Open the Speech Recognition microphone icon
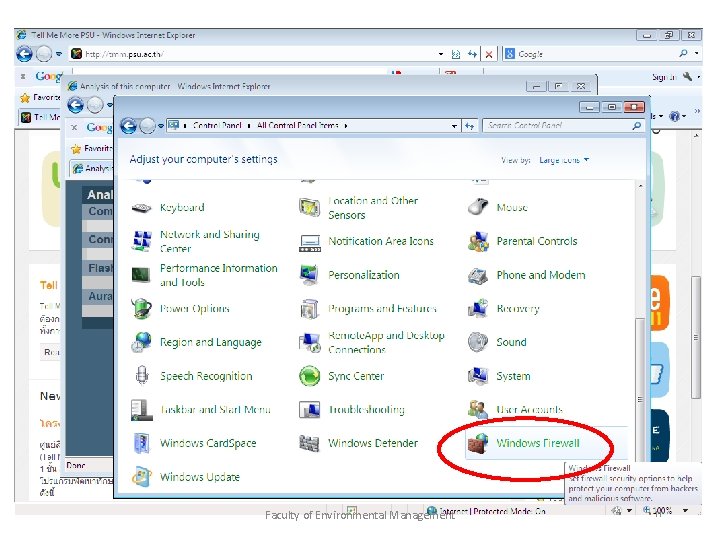 point(141,376)
